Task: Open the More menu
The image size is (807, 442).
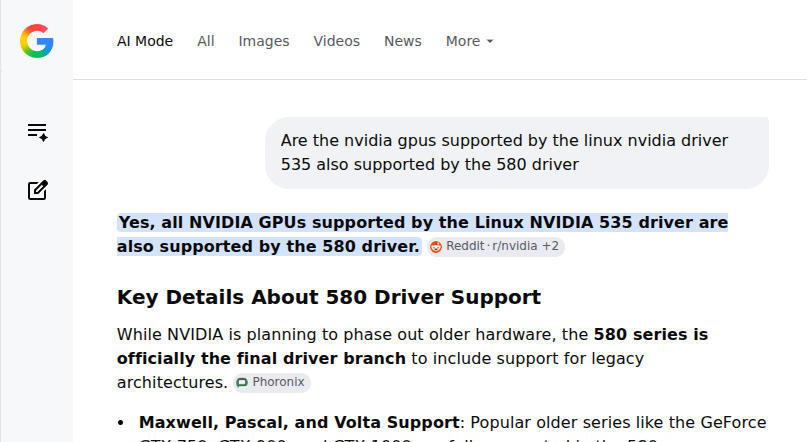Action: pyautogui.click(x=469, y=41)
